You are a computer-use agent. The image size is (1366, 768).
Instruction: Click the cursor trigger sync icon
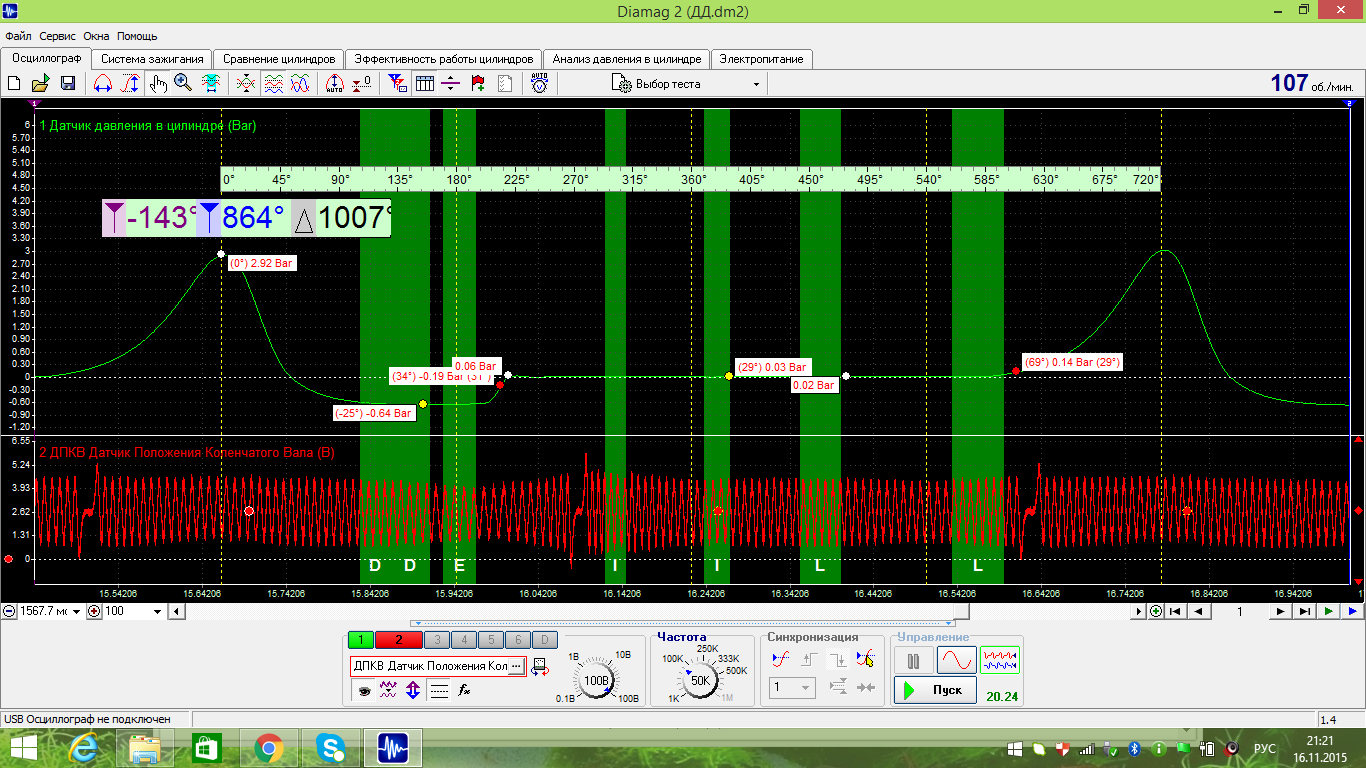tap(866, 658)
